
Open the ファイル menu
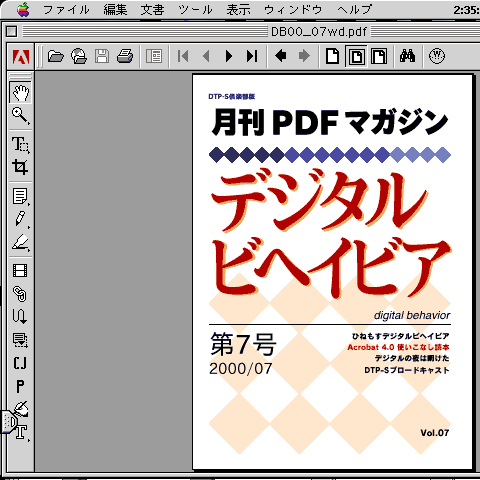(x=66, y=9)
